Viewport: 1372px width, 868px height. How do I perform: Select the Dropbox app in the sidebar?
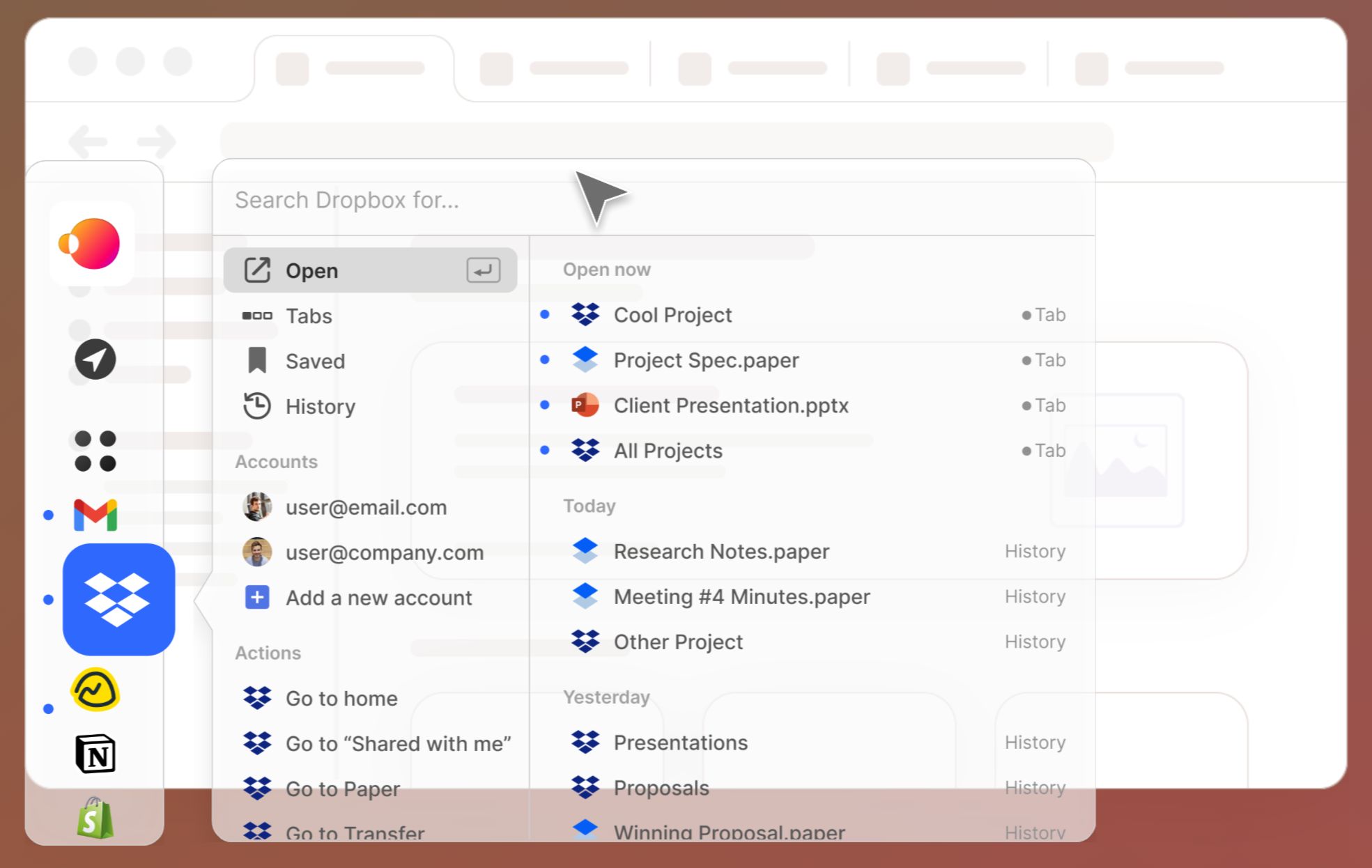tap(118, 599)
